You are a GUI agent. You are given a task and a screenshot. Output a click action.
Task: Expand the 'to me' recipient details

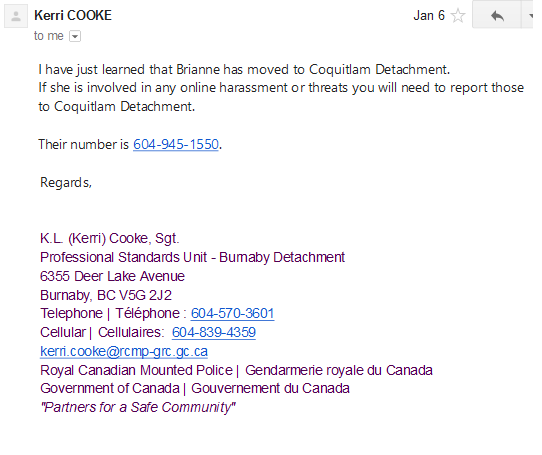(75, 36)
